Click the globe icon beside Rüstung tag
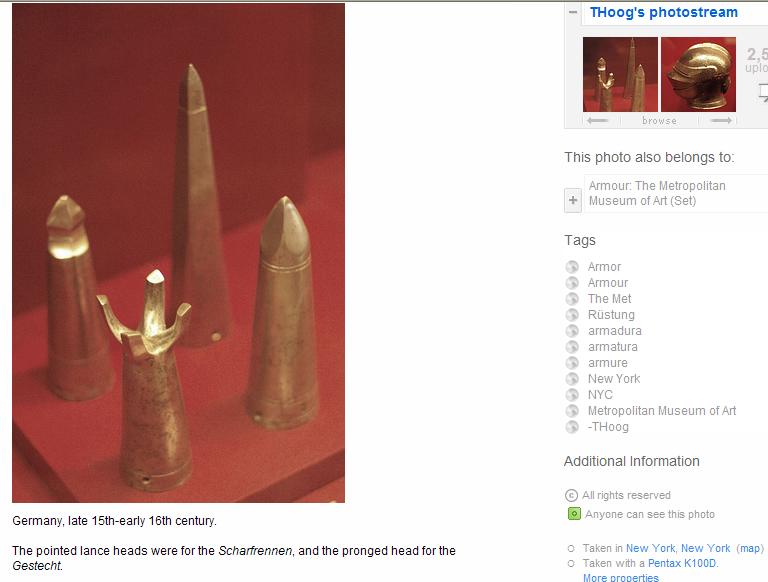768x582 pixels. click(x=572, y=315)
